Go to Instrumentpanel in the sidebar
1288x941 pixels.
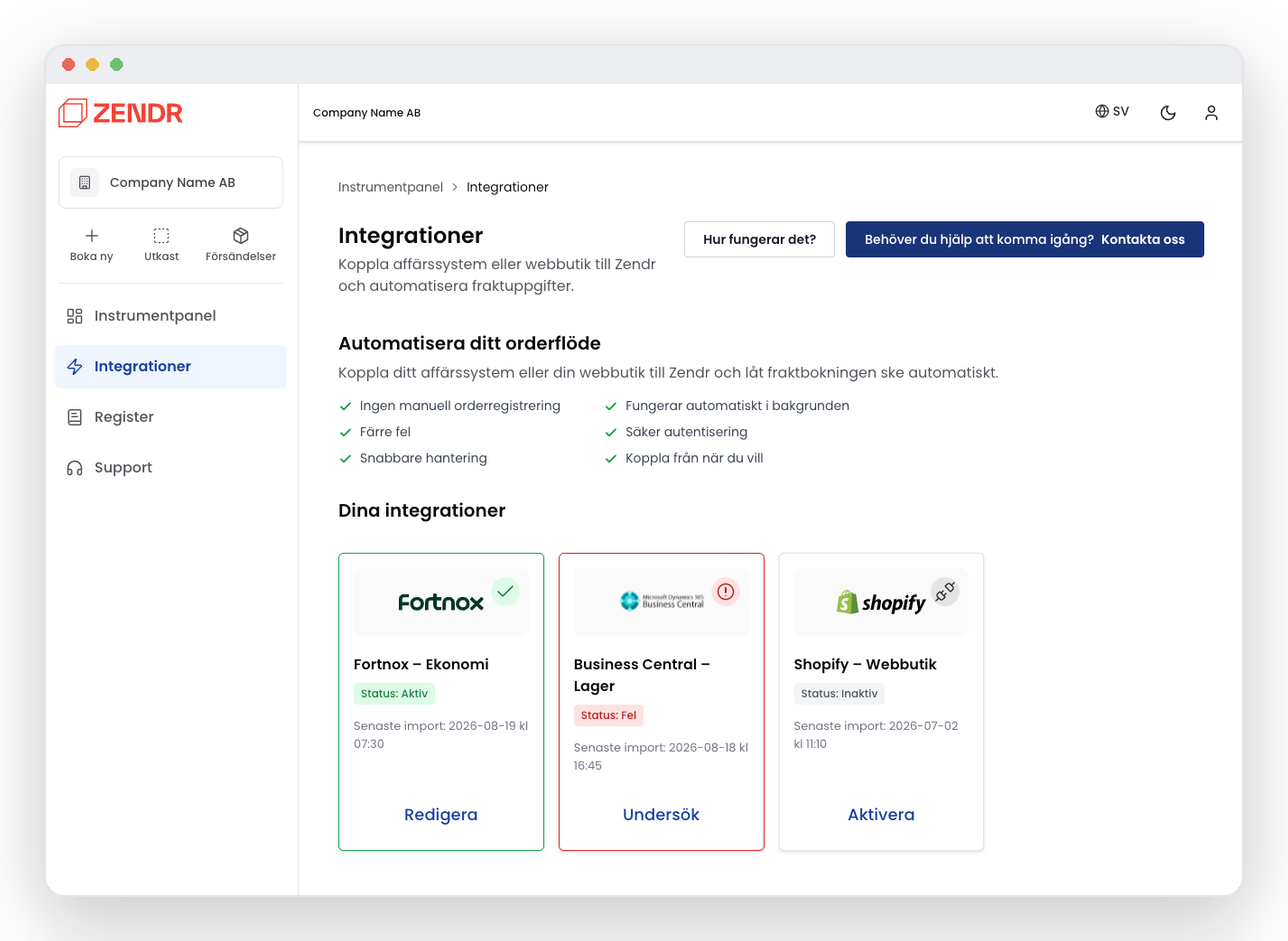coord(171,316)
